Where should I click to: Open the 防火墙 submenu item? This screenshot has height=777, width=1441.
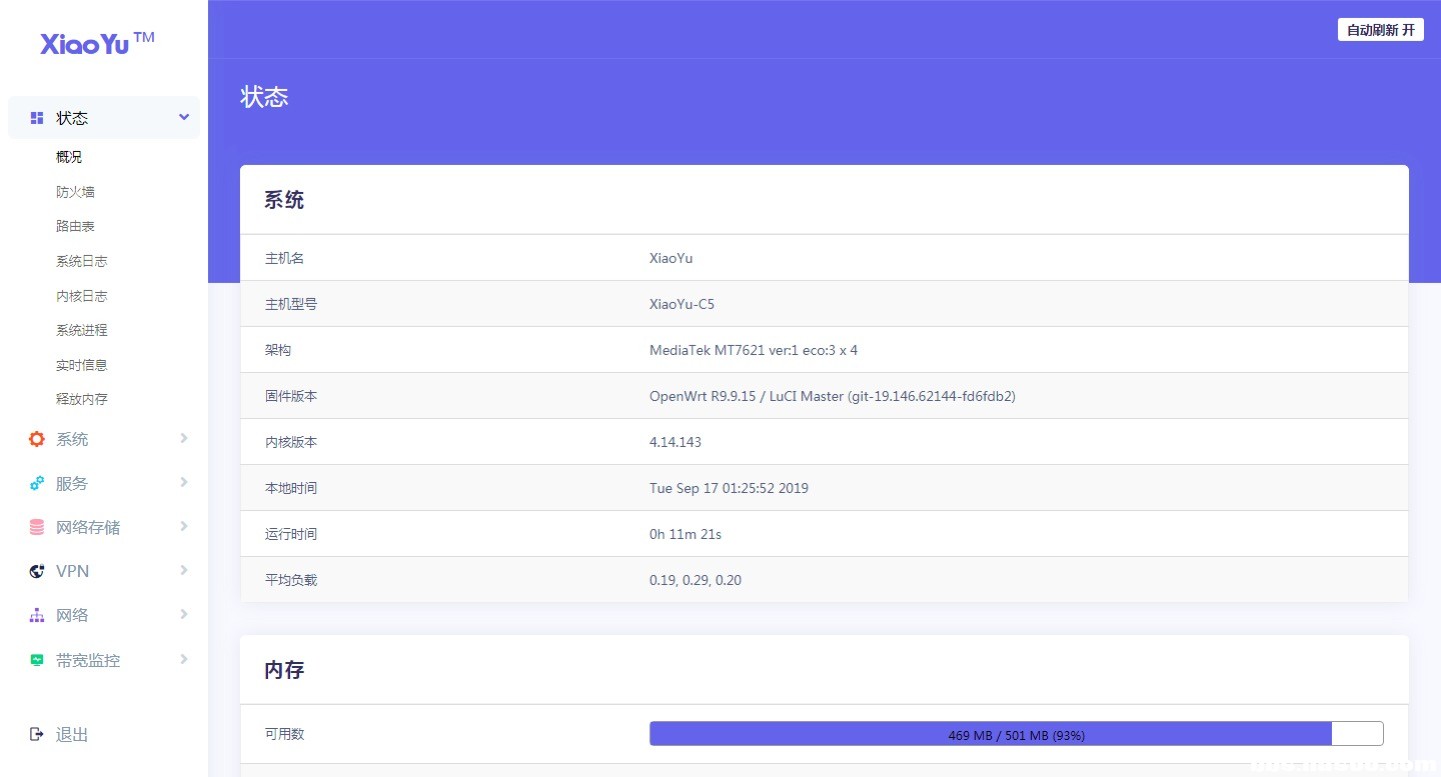click(76, 192)
